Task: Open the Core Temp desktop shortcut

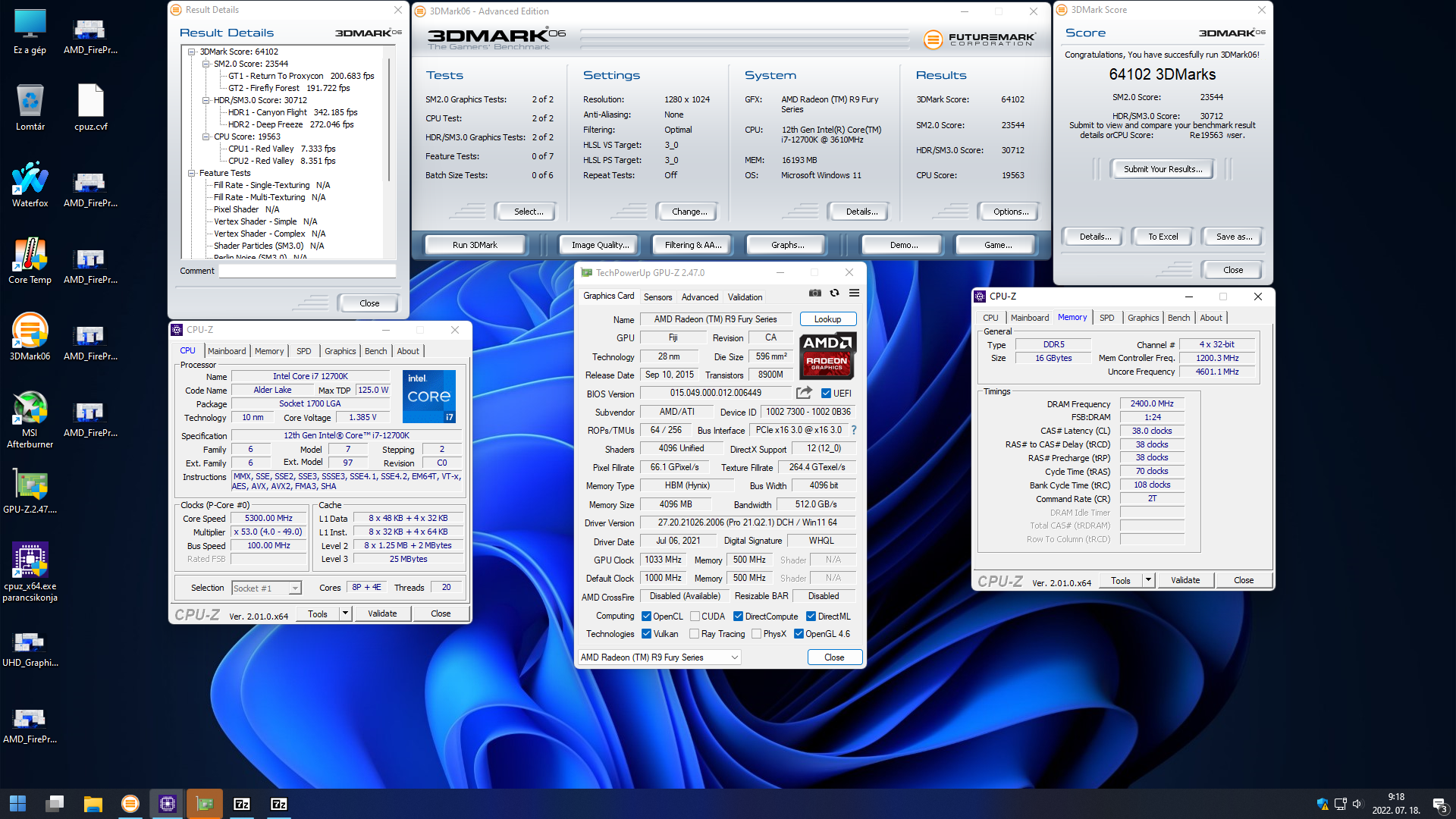Action: pos(30,261)
